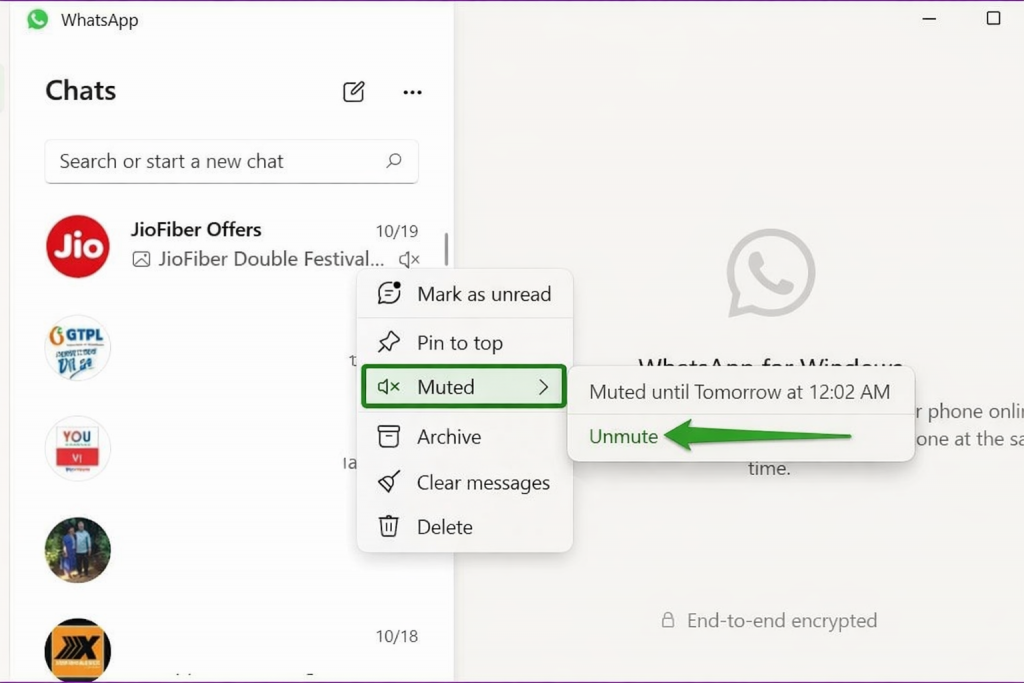Viewport: 1024px width, 683px height.
Task: Click the search magnifier icon
Action: coord(394,161)
